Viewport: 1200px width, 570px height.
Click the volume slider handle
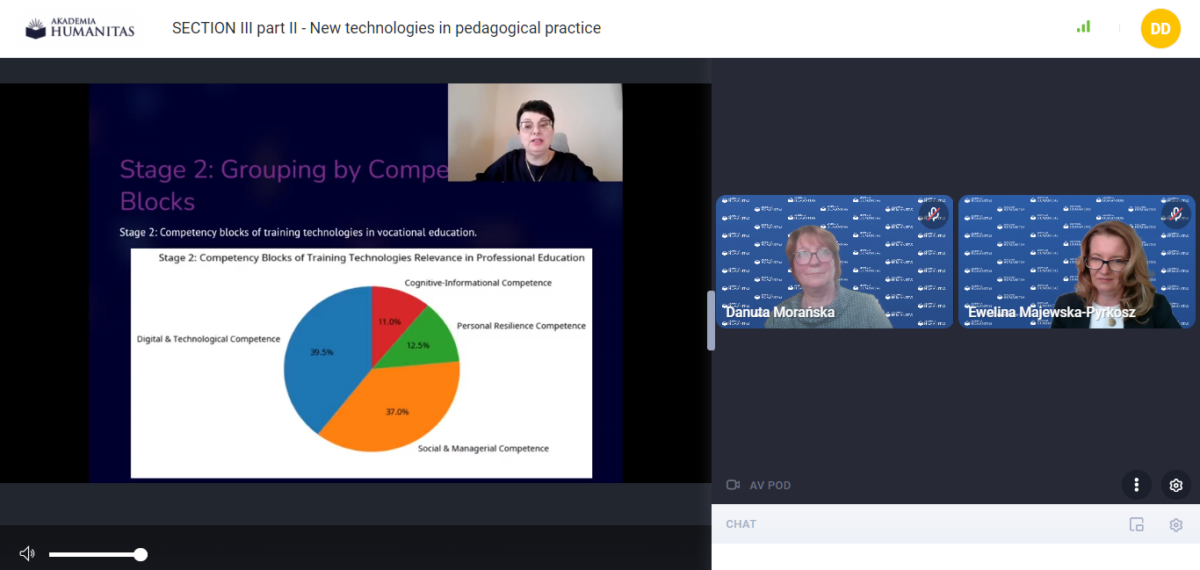tap(141, 554)
